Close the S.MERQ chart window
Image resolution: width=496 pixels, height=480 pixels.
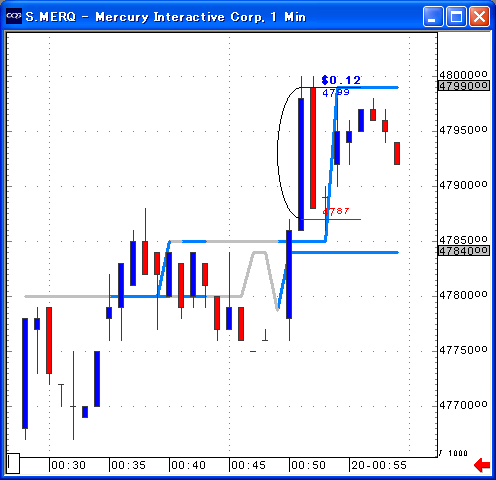click(x=479, y=16)
